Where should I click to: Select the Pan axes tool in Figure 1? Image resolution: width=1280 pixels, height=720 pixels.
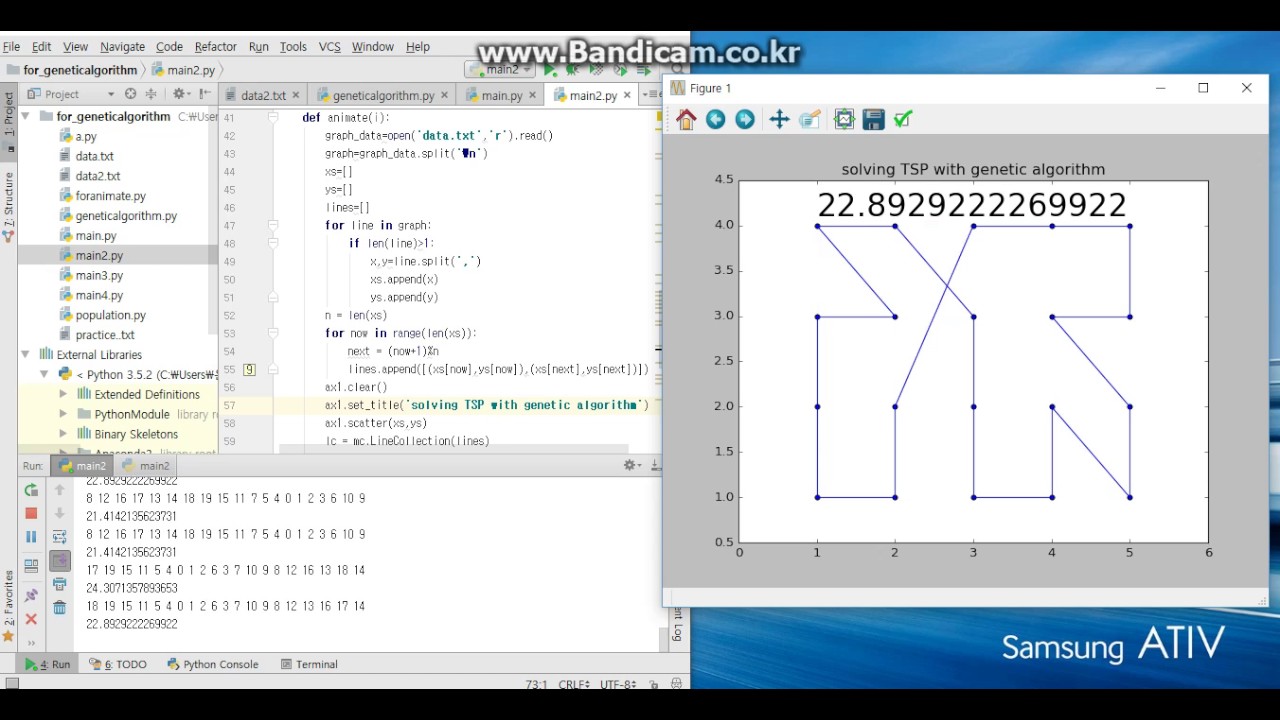coord(779,120)
